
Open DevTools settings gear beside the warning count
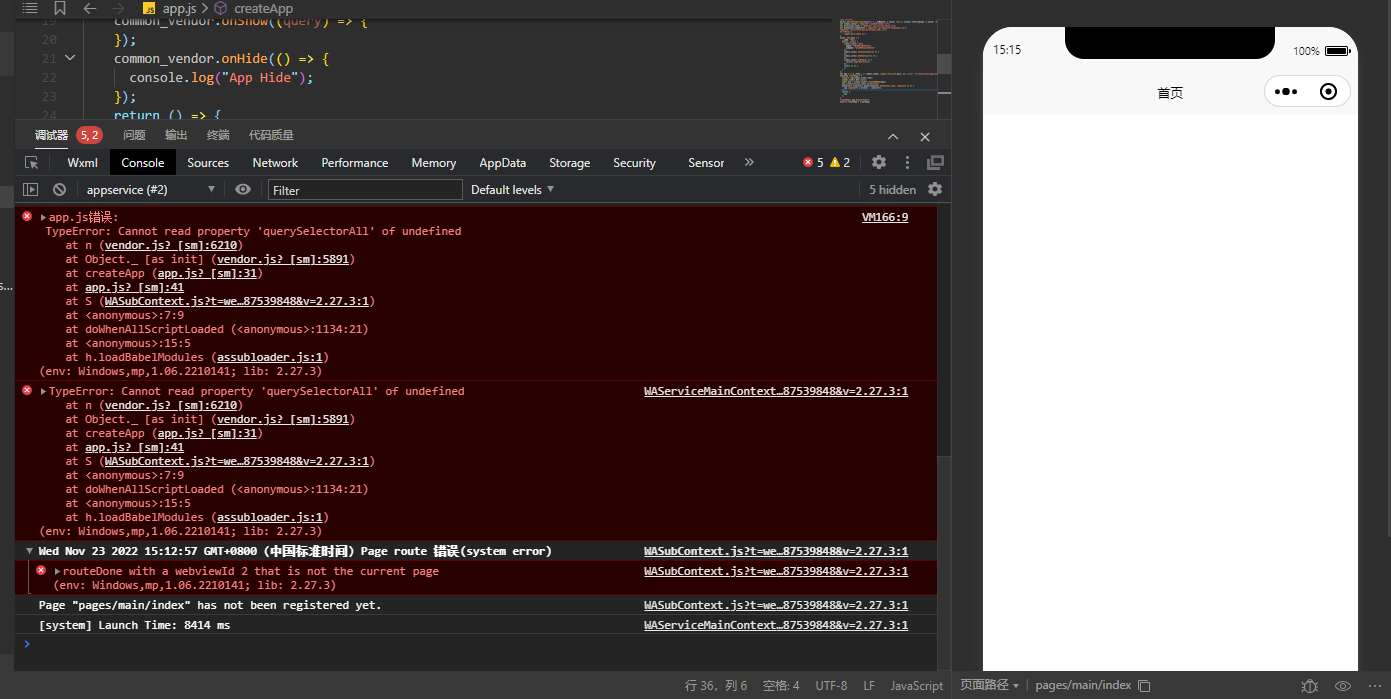click(x=879, y=162)
